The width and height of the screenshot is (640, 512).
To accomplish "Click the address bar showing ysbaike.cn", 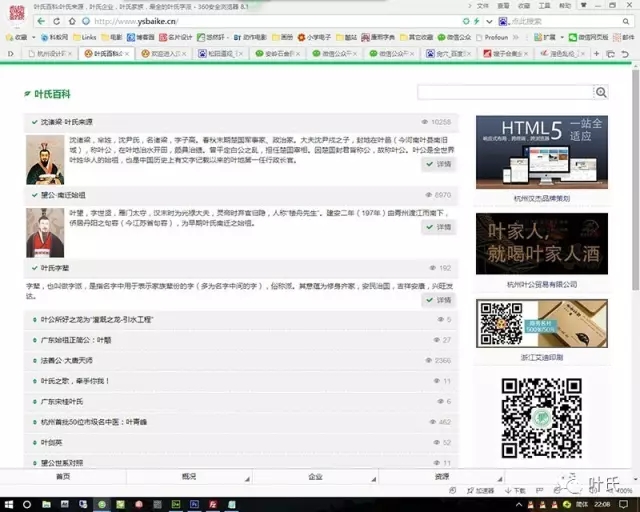I will click(x=269, y=21).
